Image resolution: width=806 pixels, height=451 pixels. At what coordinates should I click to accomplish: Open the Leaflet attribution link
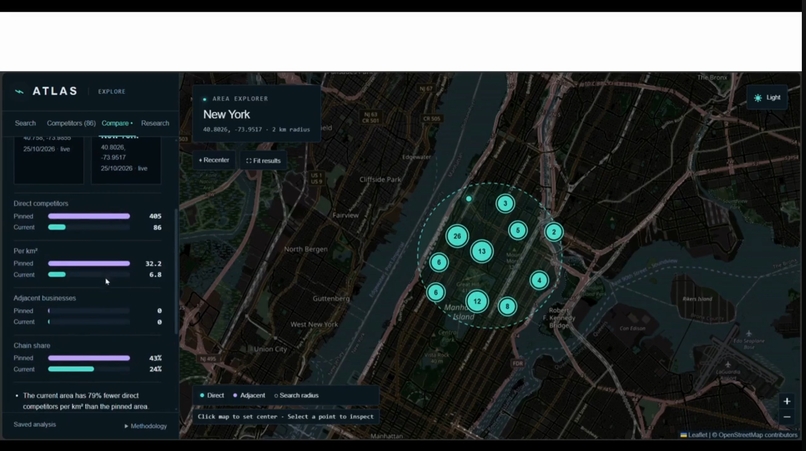pos(694,435)
